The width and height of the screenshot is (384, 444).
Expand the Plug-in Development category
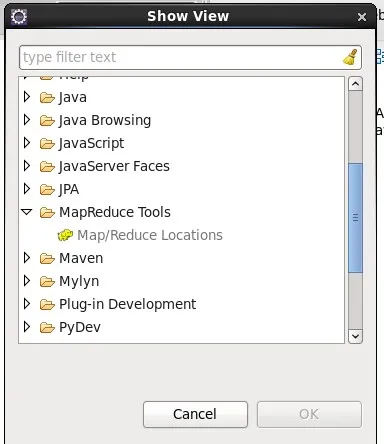[27, 304]
